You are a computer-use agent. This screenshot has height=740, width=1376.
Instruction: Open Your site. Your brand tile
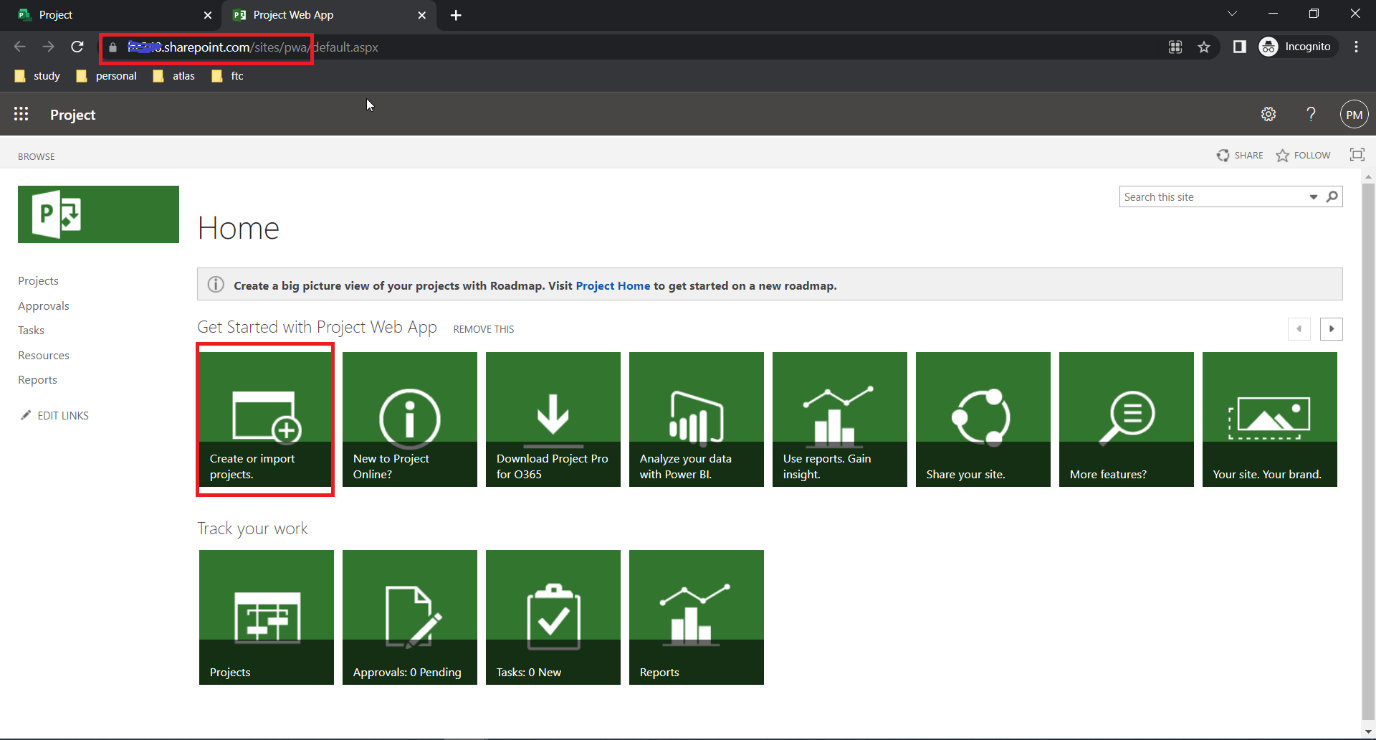pos(1270,419)
